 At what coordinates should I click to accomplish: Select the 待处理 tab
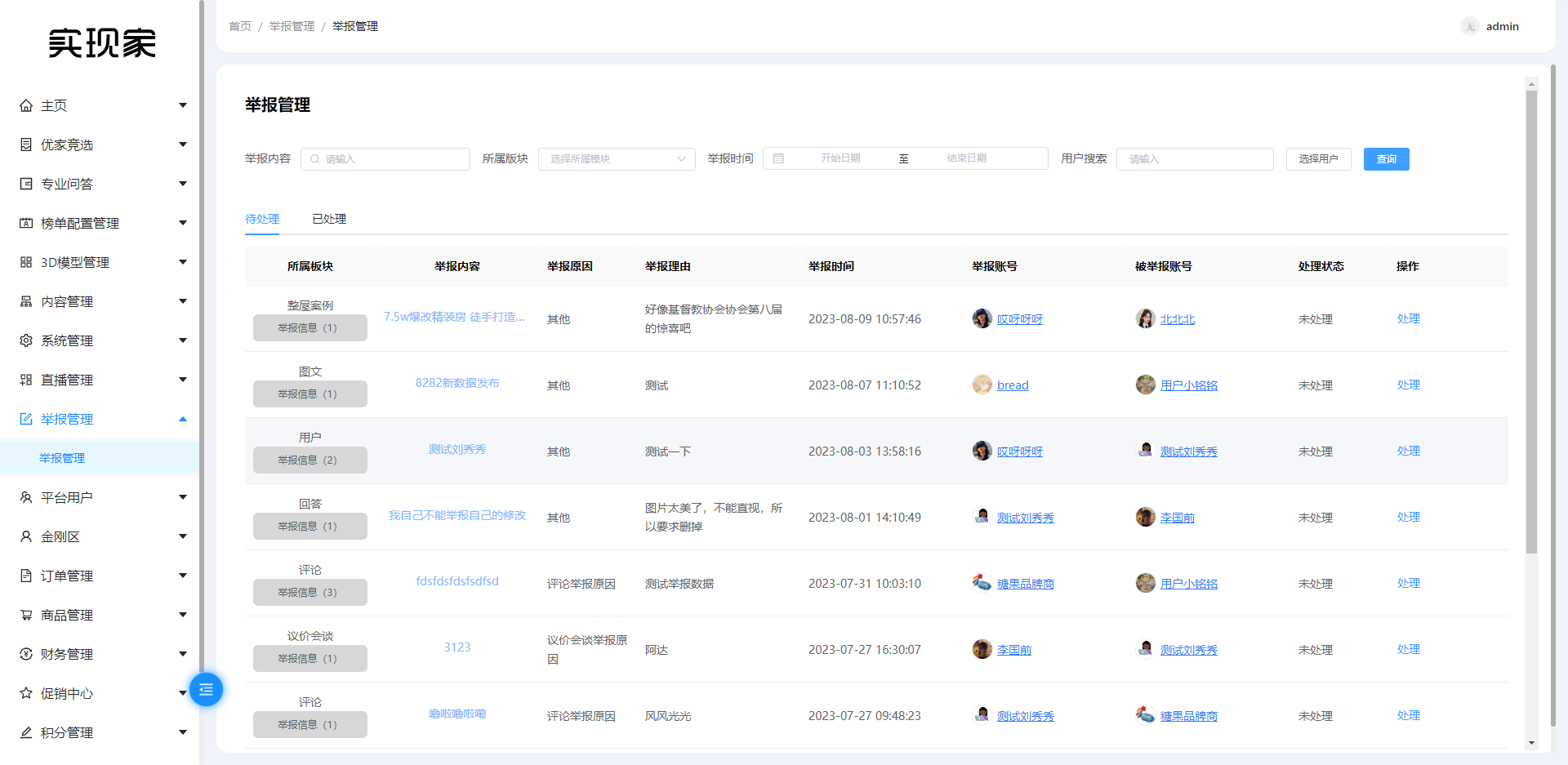262,219
